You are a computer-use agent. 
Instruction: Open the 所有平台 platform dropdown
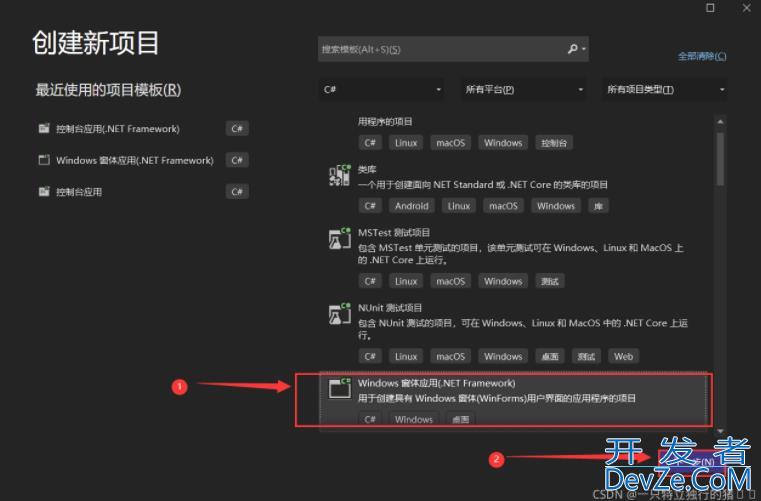tap(523, 89)
